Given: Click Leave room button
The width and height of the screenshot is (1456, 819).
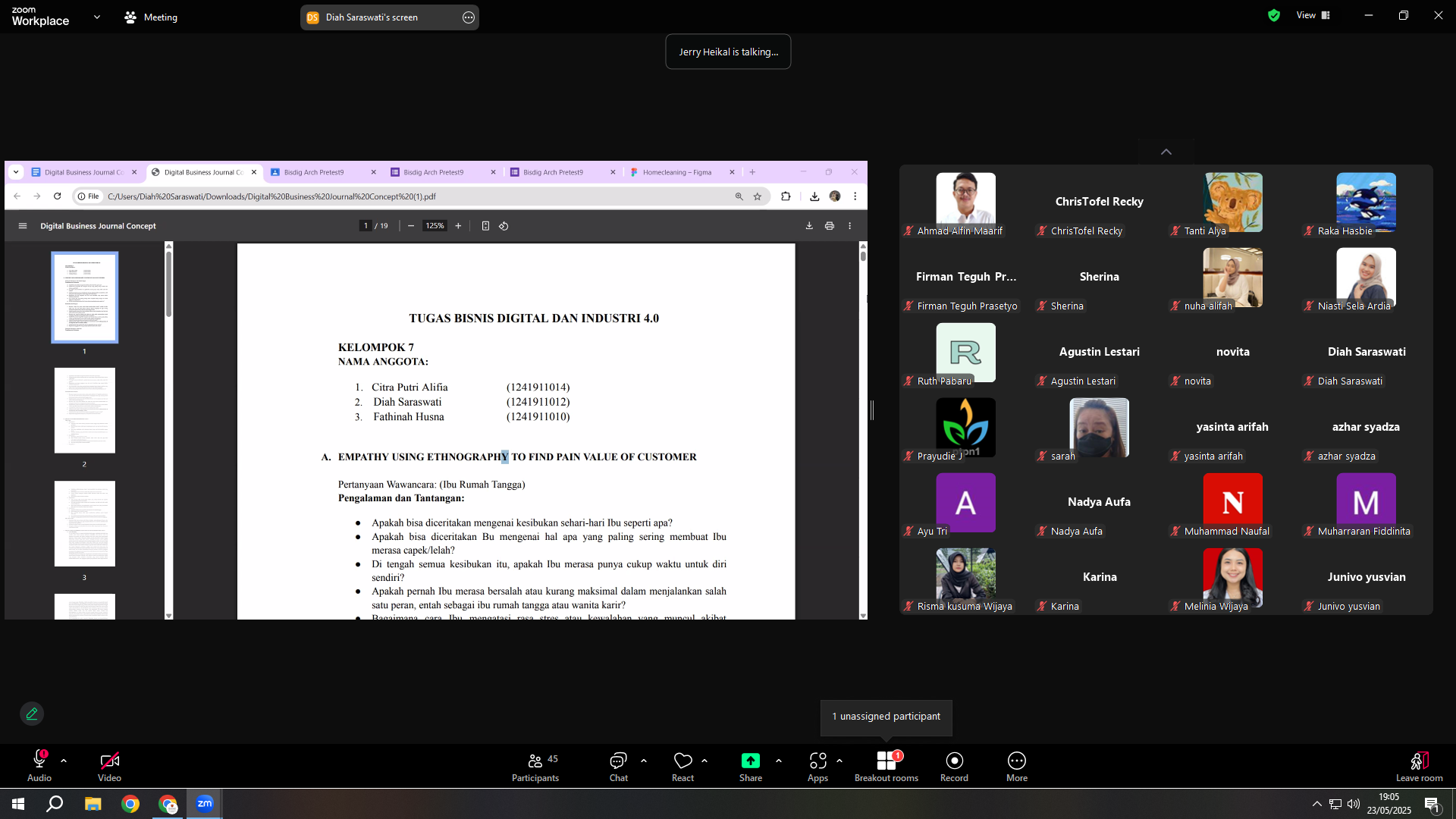Looking at the screenshot, I should click(x=1419, y=767).
